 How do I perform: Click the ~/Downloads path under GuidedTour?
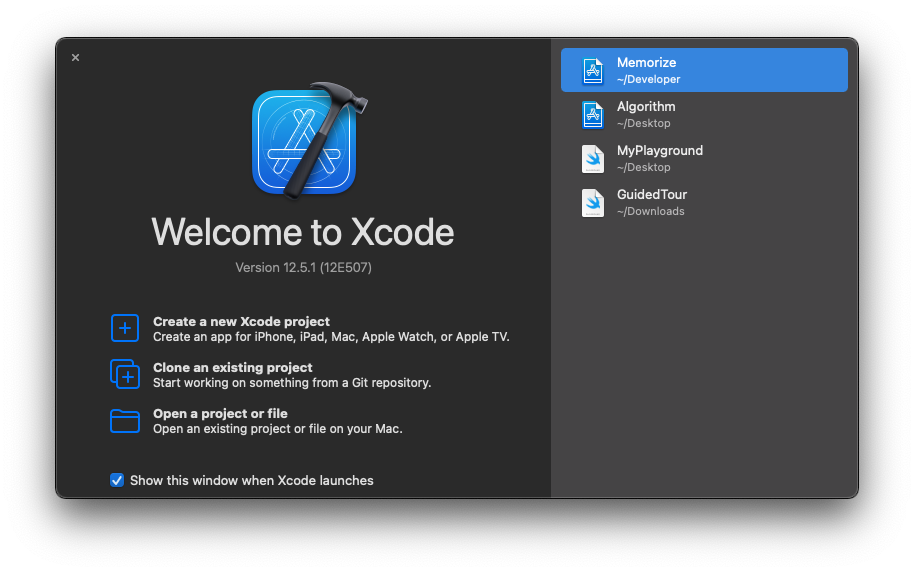651,211
